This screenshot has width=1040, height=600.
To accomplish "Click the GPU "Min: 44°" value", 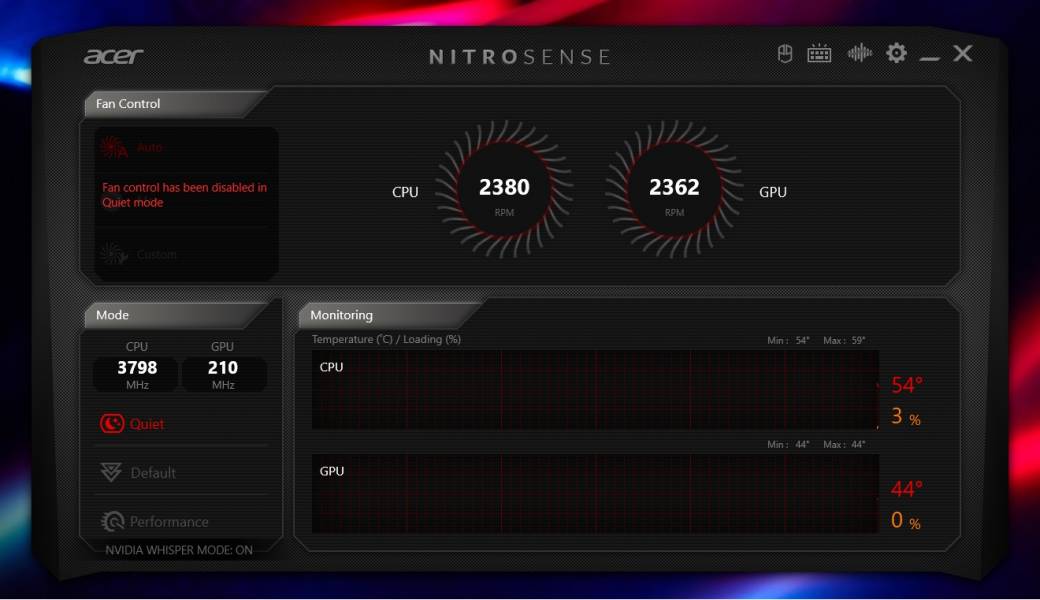I will 789,445.
